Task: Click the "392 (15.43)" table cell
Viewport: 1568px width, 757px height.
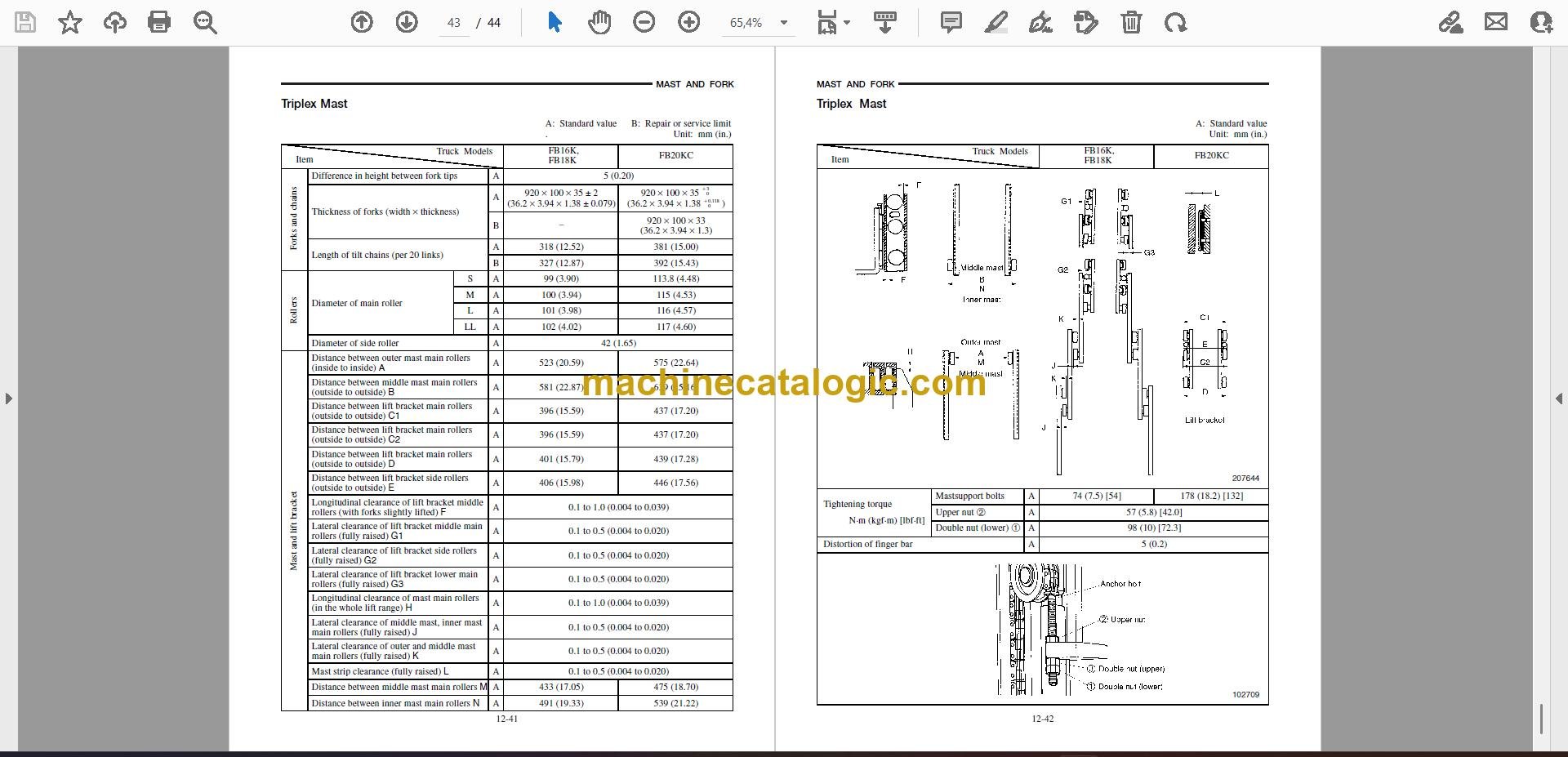Action: (675, 263)
